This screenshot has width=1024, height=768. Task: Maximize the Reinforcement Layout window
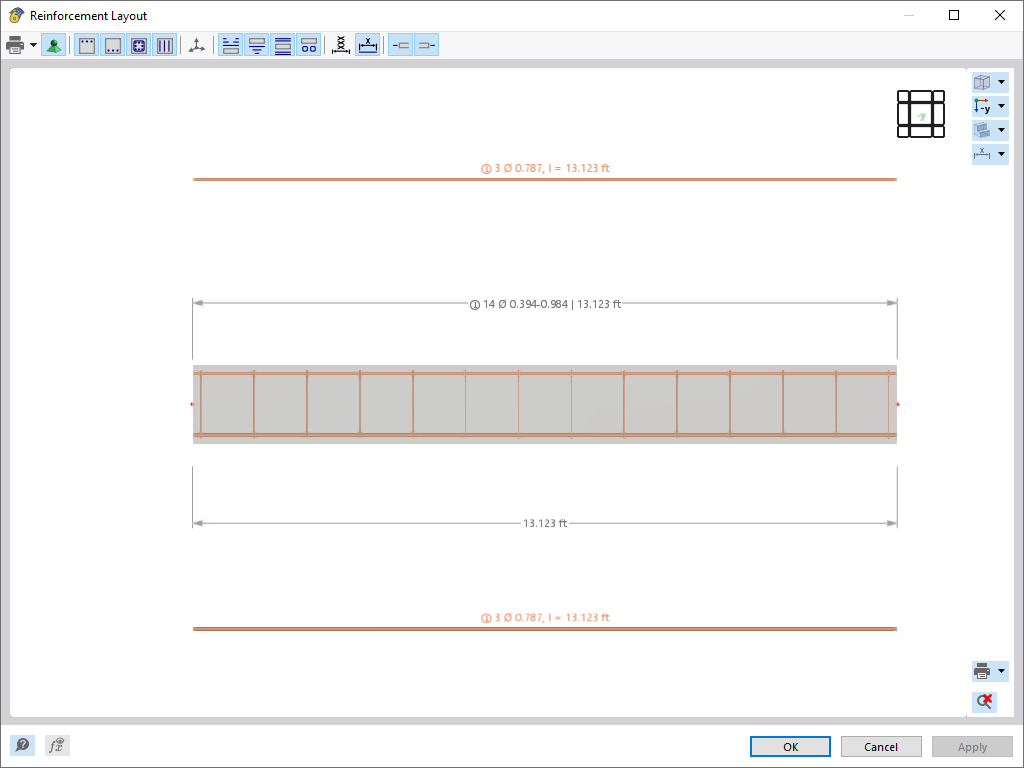click(x=954, y=15)
